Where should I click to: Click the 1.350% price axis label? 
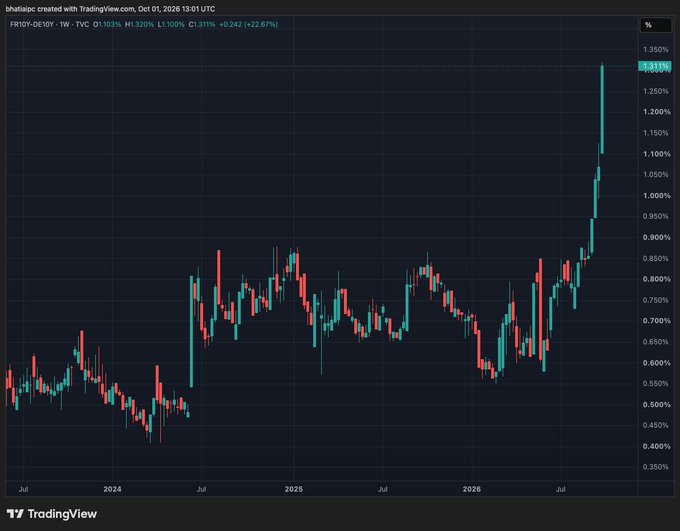click(656, 49)
